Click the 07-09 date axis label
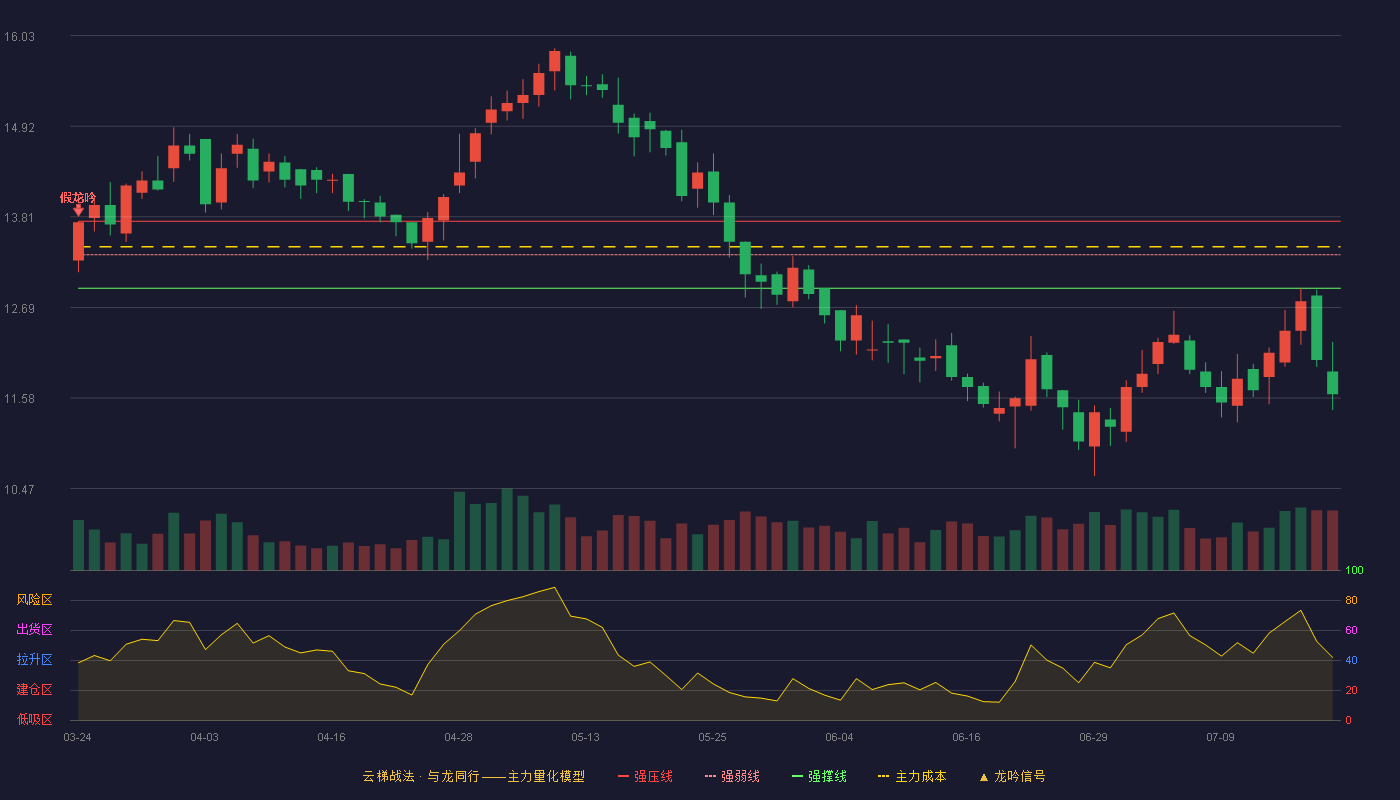Viewport: 1400px width, 800px height. (x=1220, y=737)
